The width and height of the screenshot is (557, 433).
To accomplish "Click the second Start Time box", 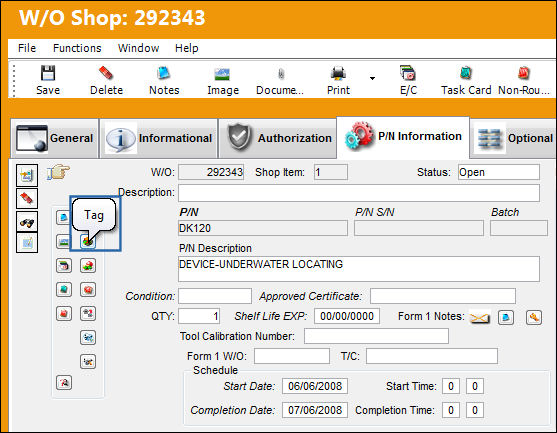I will [475, 386].
